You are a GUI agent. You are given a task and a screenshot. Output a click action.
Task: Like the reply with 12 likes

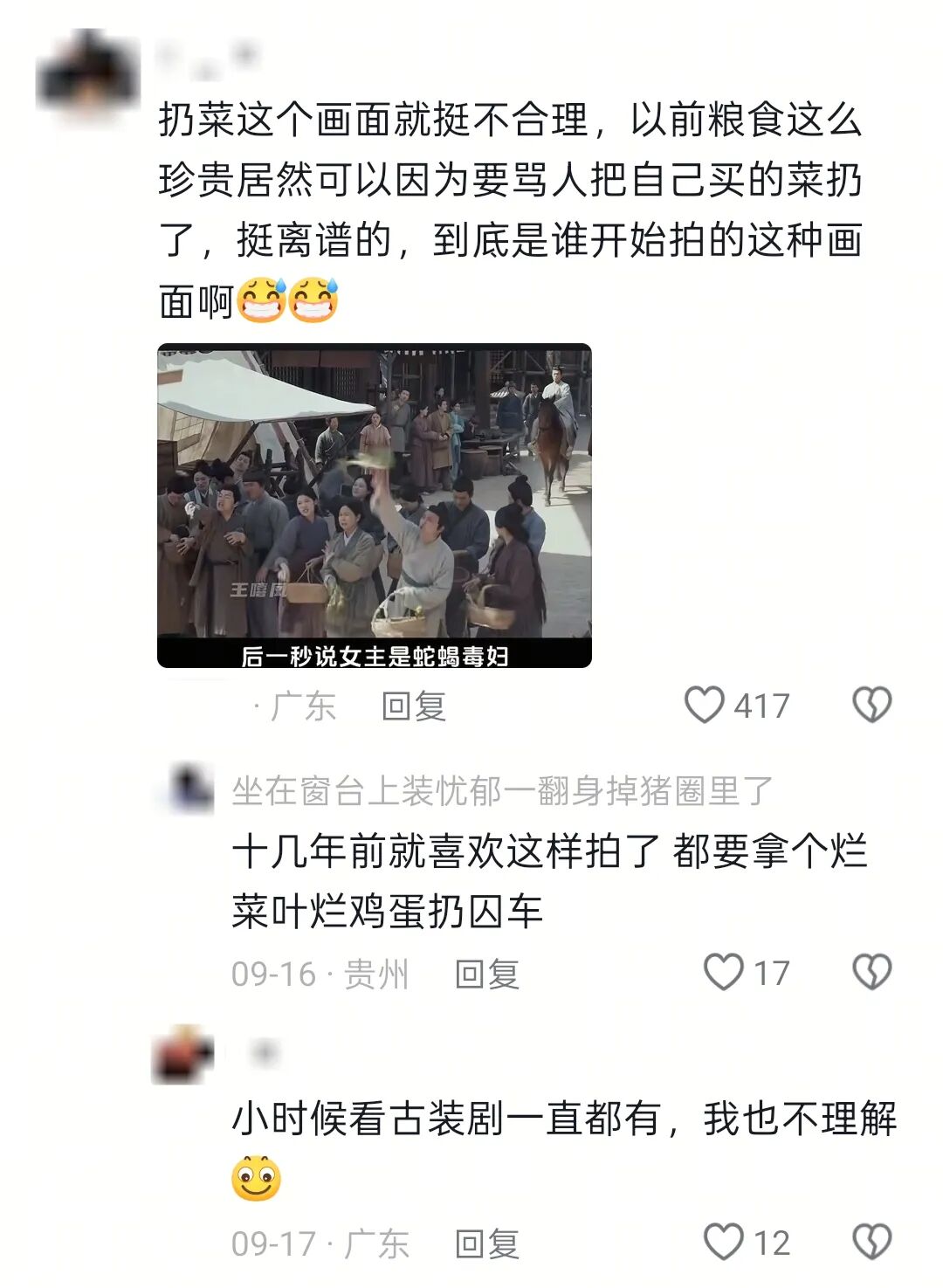coord(723,1241)
